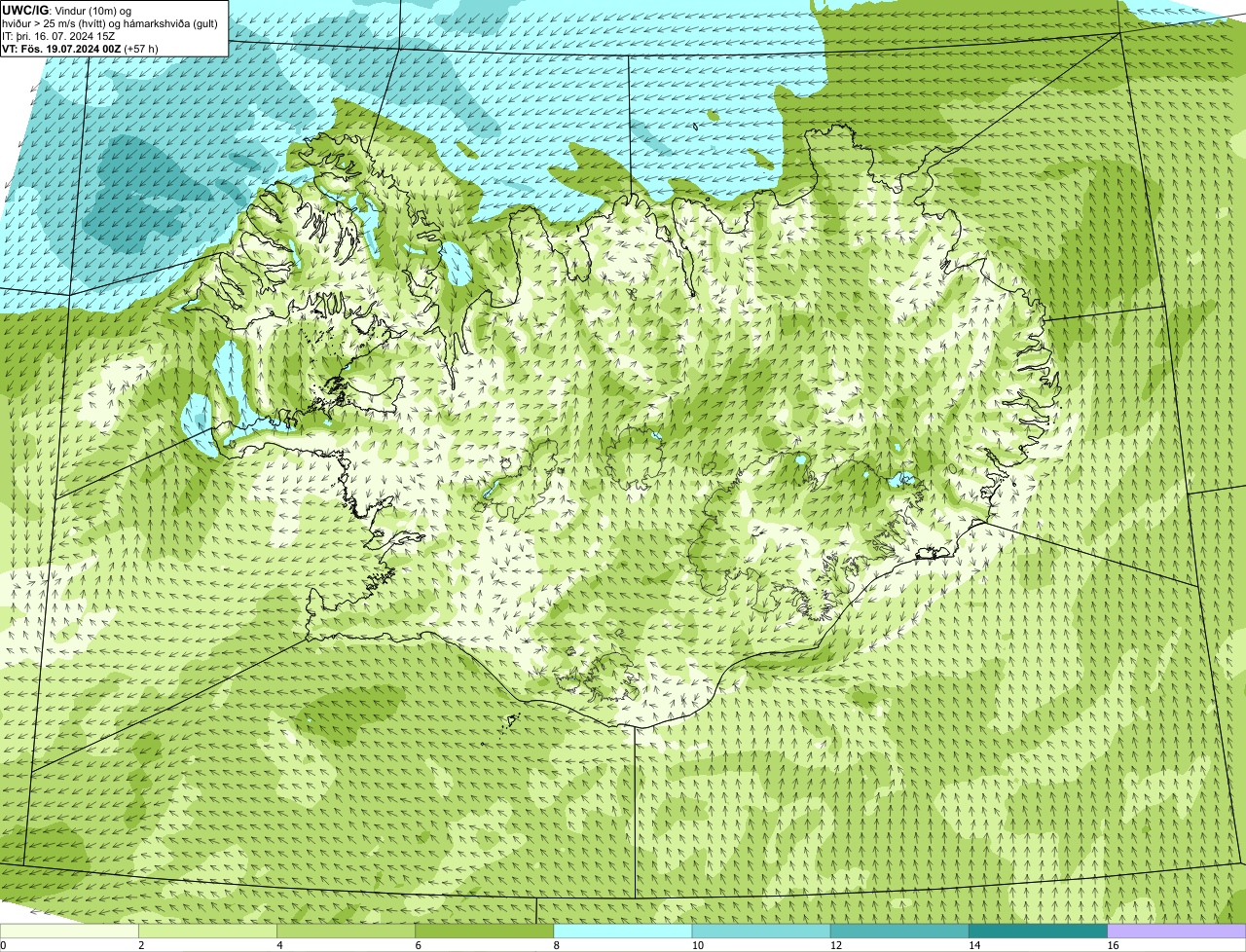
Task: Click the 10–12 m/s turquoise legend swatch
Action: click(762, 932)
